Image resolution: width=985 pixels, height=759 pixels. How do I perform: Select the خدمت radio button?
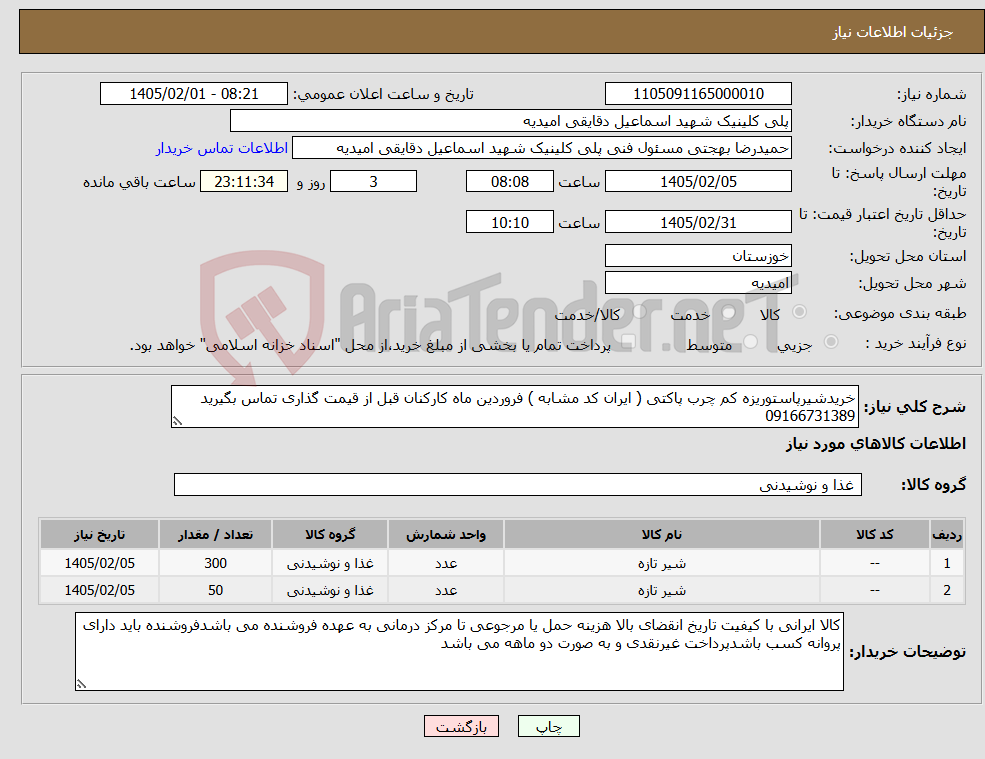point(729,312)
